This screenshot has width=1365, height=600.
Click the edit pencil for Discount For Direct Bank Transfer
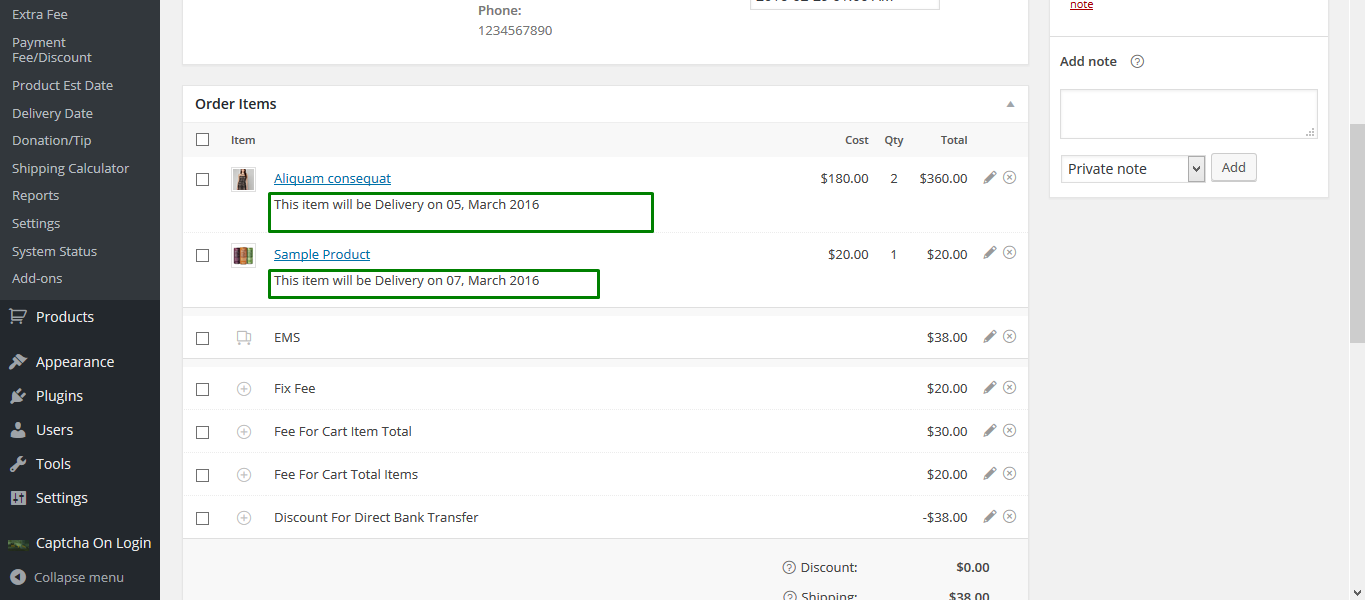990,516
